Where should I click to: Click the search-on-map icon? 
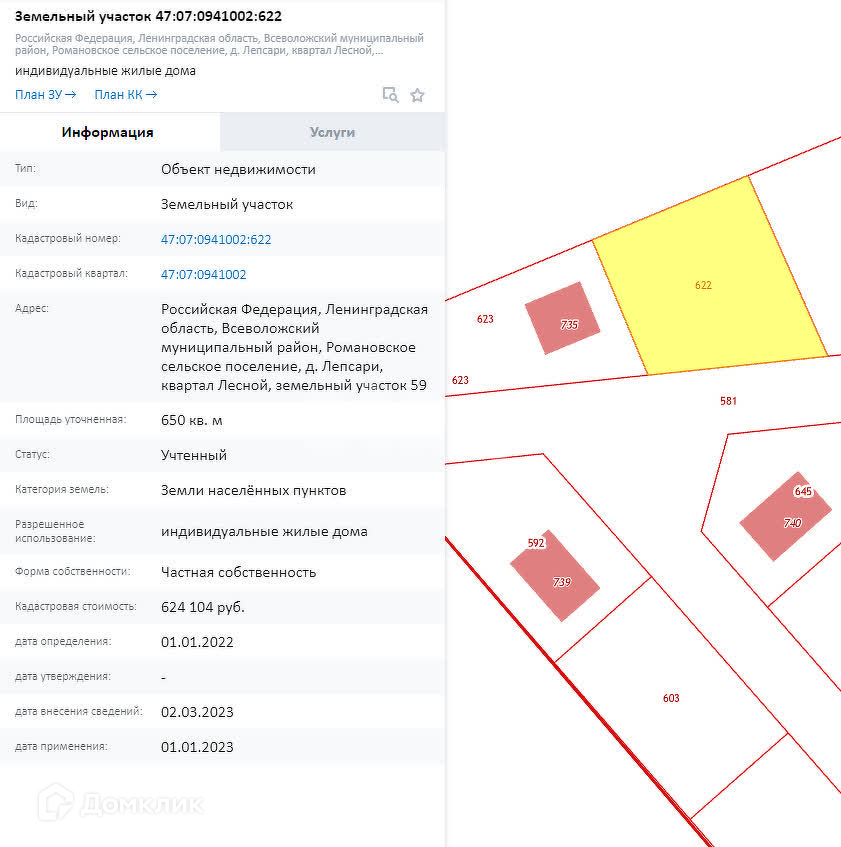pos(390,95)
